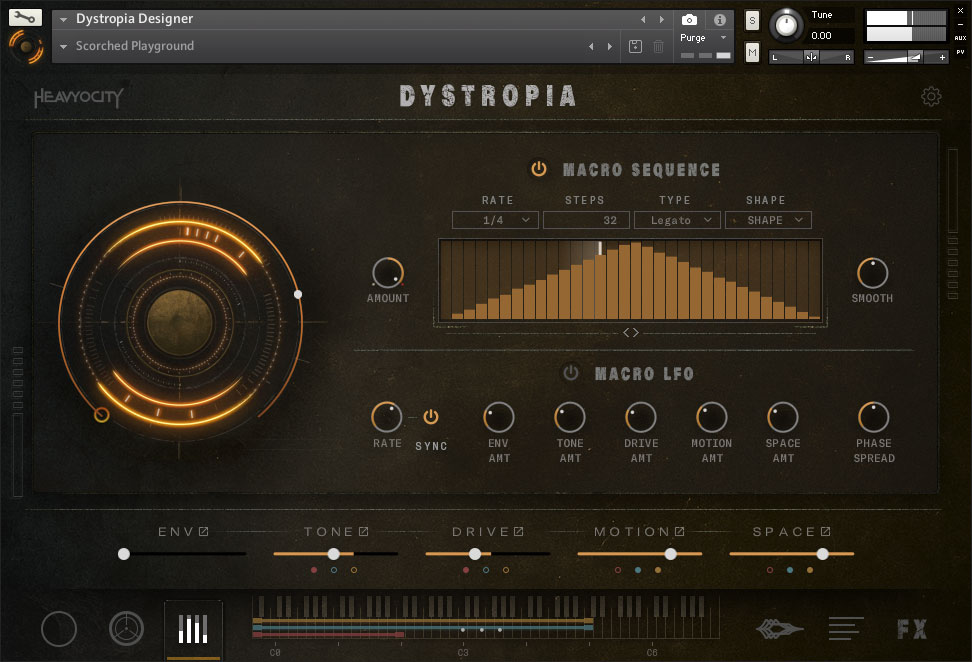This screenshot has height=662, width=972.
Task: Solo the instrument with S button
Action: pyautogui.click(x=752, y=20)
